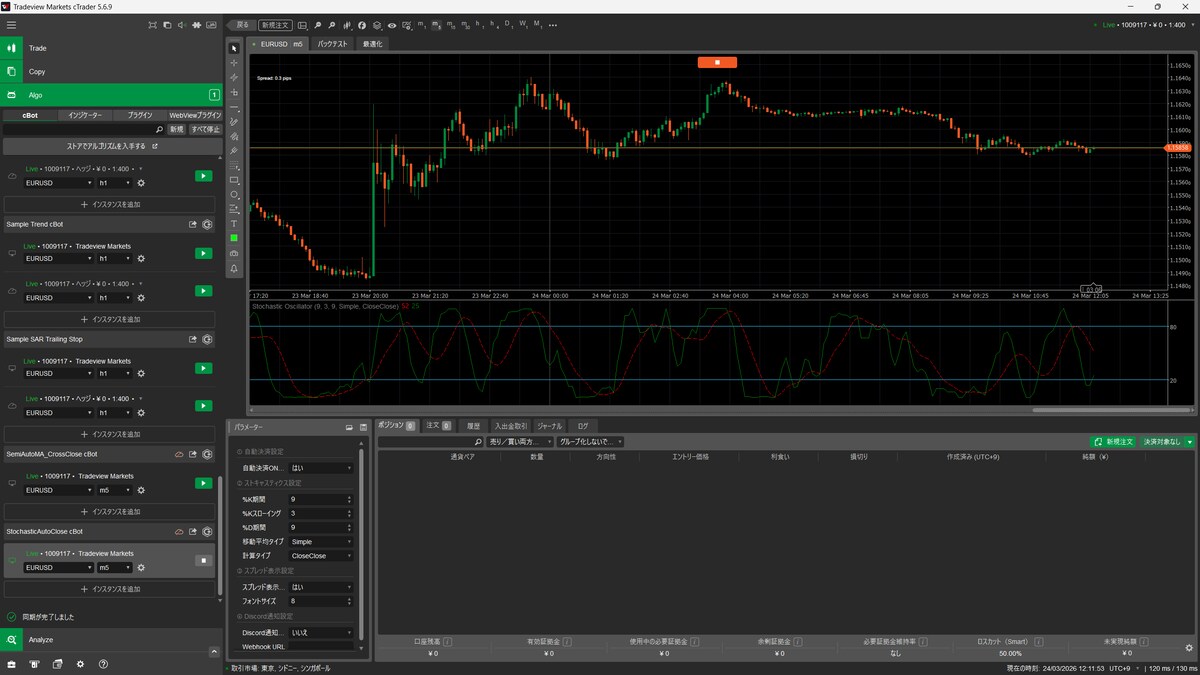1200x675 pixels.
Task: Start the SemiAutoMA_CrossClose cBot instance
Action: click(x=203, y=484)
